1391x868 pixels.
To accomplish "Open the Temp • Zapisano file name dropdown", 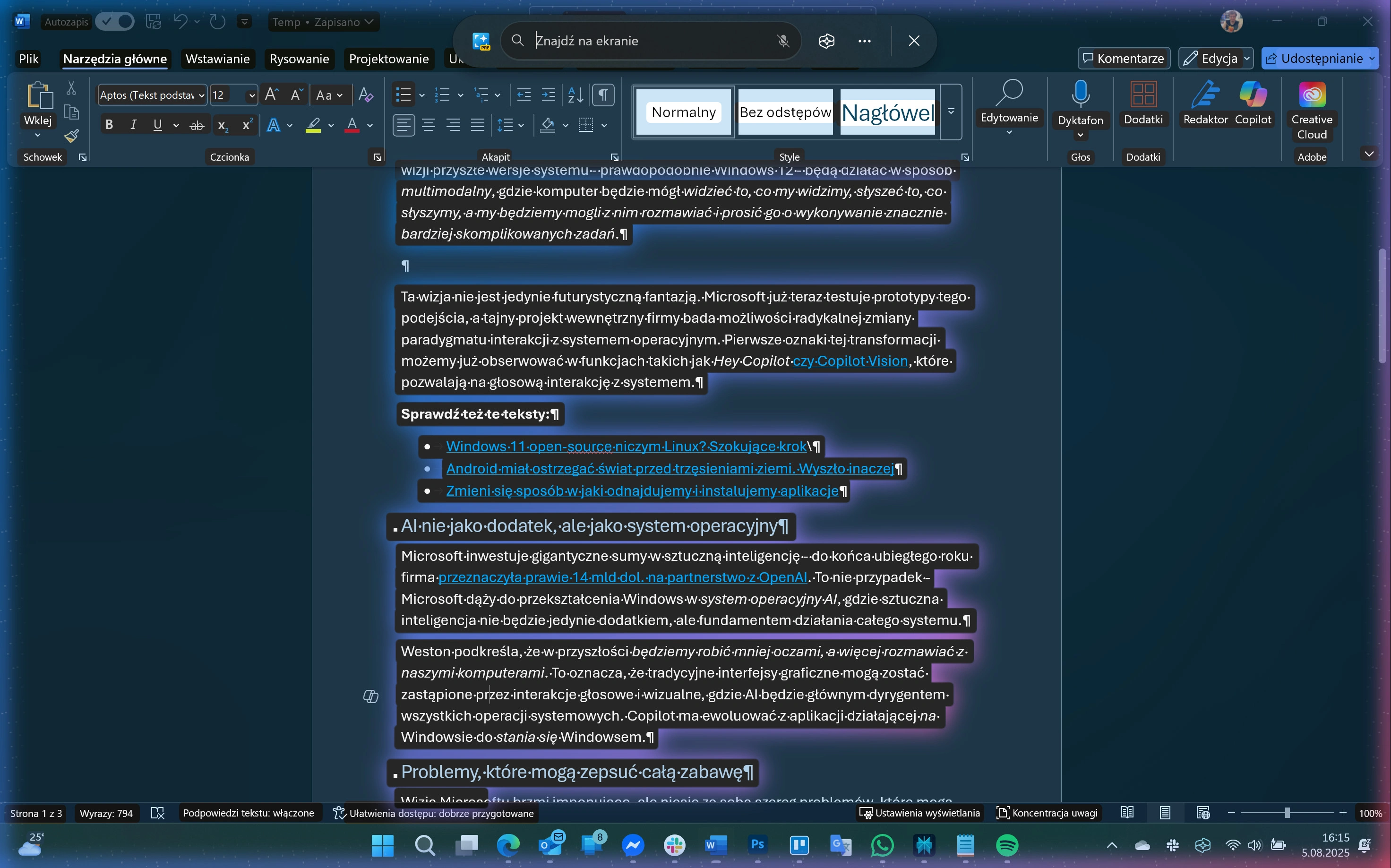I will click(x=323, y=22).
